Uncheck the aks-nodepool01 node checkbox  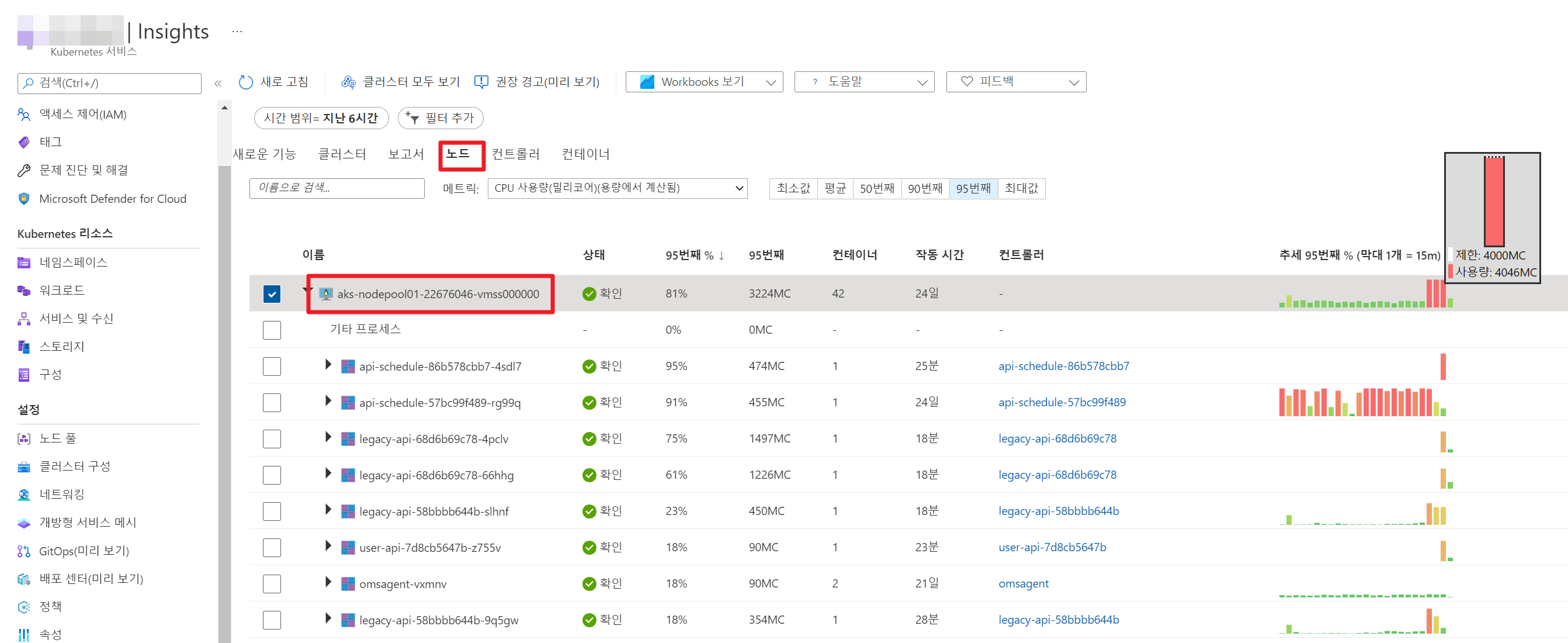pyautogui.click(x=272, y=294)
